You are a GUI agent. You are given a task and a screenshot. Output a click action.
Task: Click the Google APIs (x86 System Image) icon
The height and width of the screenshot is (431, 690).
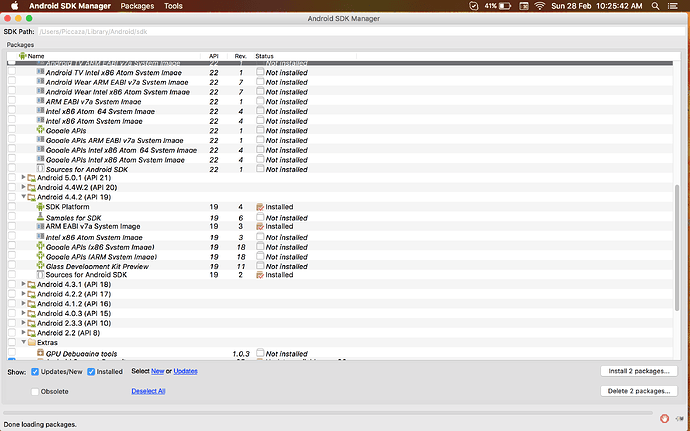40,246
